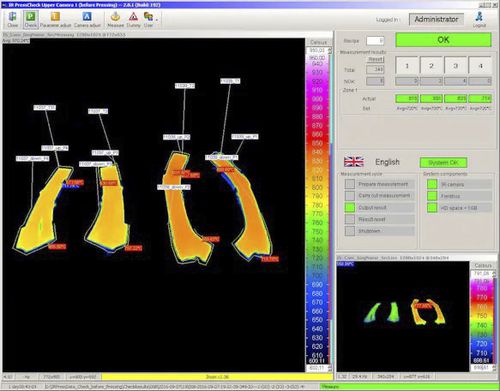Select the green Check toolbar icon

tap(30, 19)
